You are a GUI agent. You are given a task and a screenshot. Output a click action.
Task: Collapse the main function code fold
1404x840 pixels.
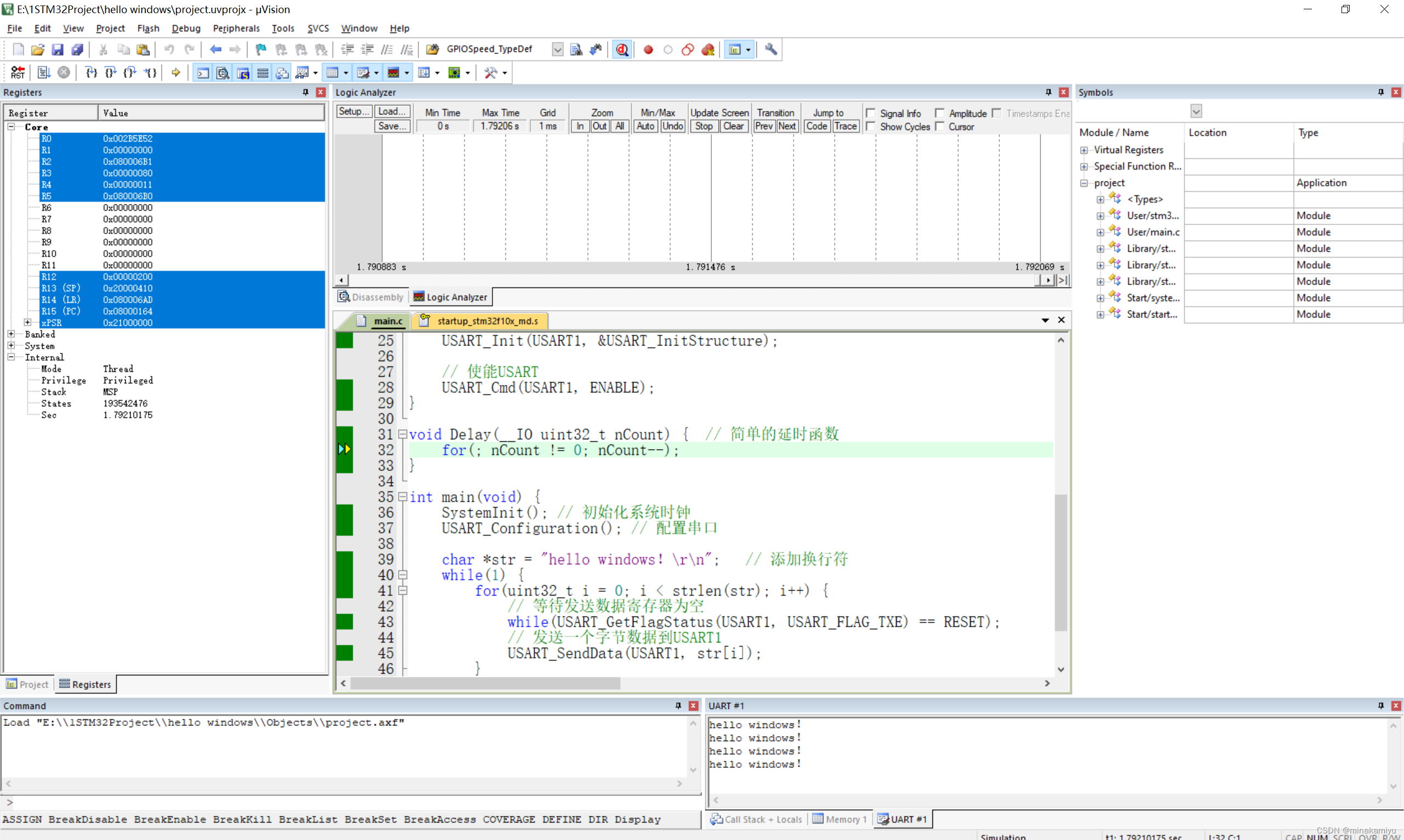point(403,496)
